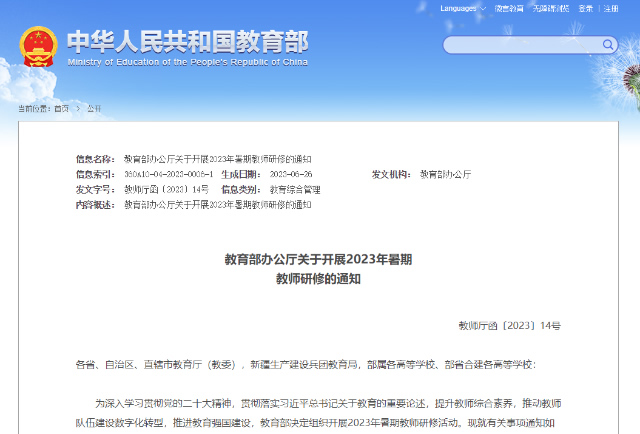Click the 生成日期 value 2023-06-26
The height and width of the screenshot is (434, 640).
pyautogui.click(x=291, y=174)
